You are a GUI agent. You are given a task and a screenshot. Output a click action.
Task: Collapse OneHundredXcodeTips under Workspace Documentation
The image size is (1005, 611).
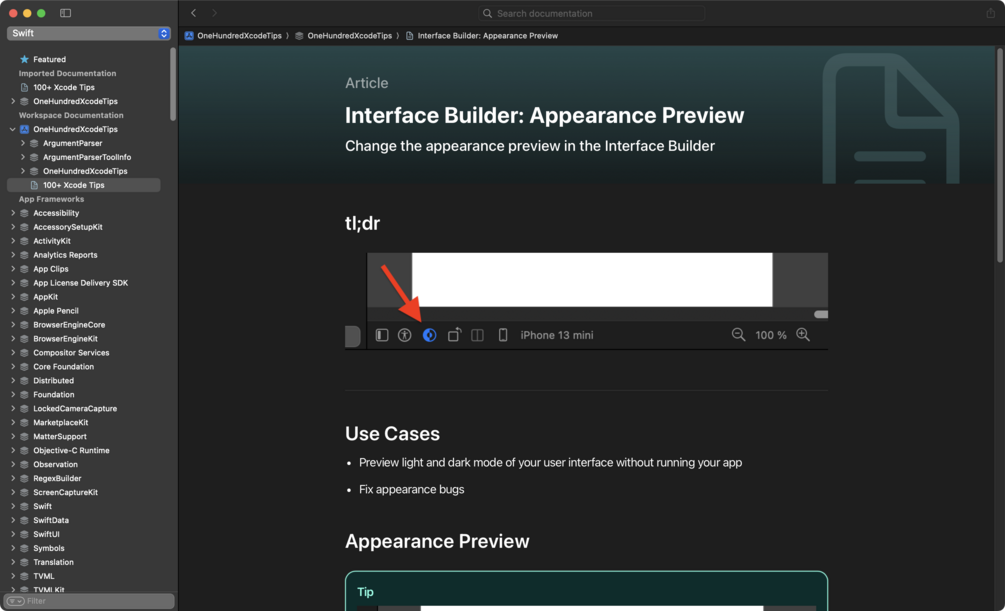13,129
